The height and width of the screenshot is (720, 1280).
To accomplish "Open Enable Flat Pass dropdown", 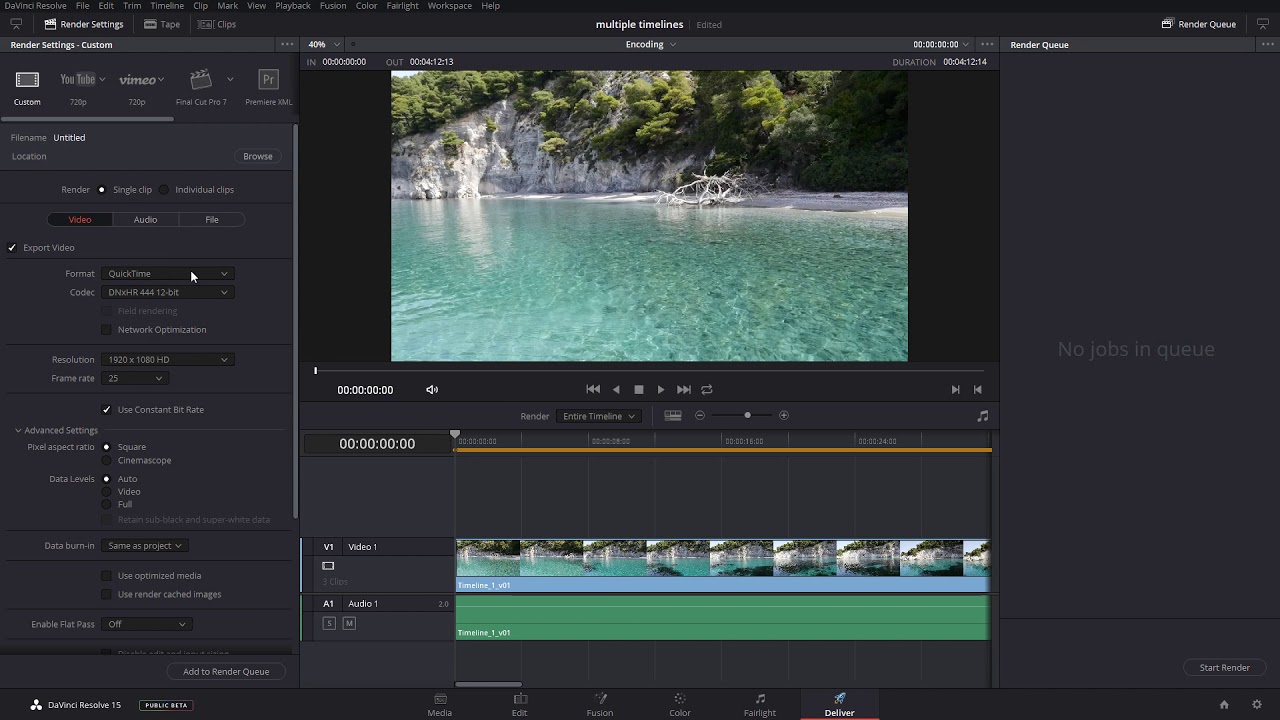I will 146,625.
